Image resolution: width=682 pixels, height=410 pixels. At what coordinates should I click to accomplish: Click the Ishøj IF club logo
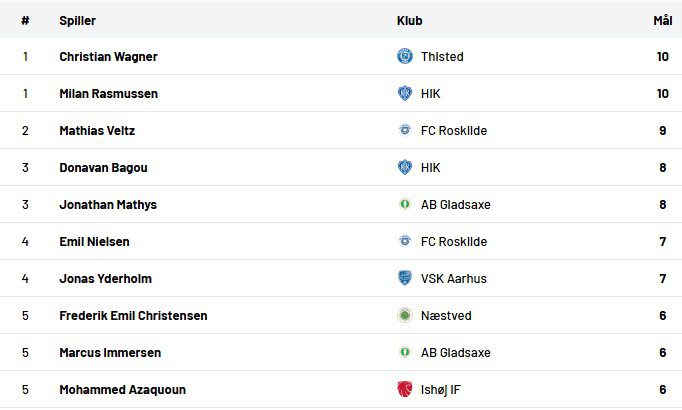pos(405,390)
